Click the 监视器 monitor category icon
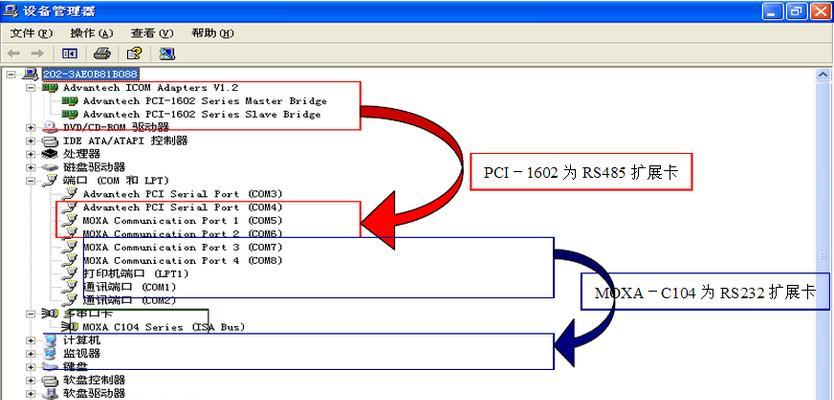This screenshot has height=400, width=834. [x=49, y=353]
